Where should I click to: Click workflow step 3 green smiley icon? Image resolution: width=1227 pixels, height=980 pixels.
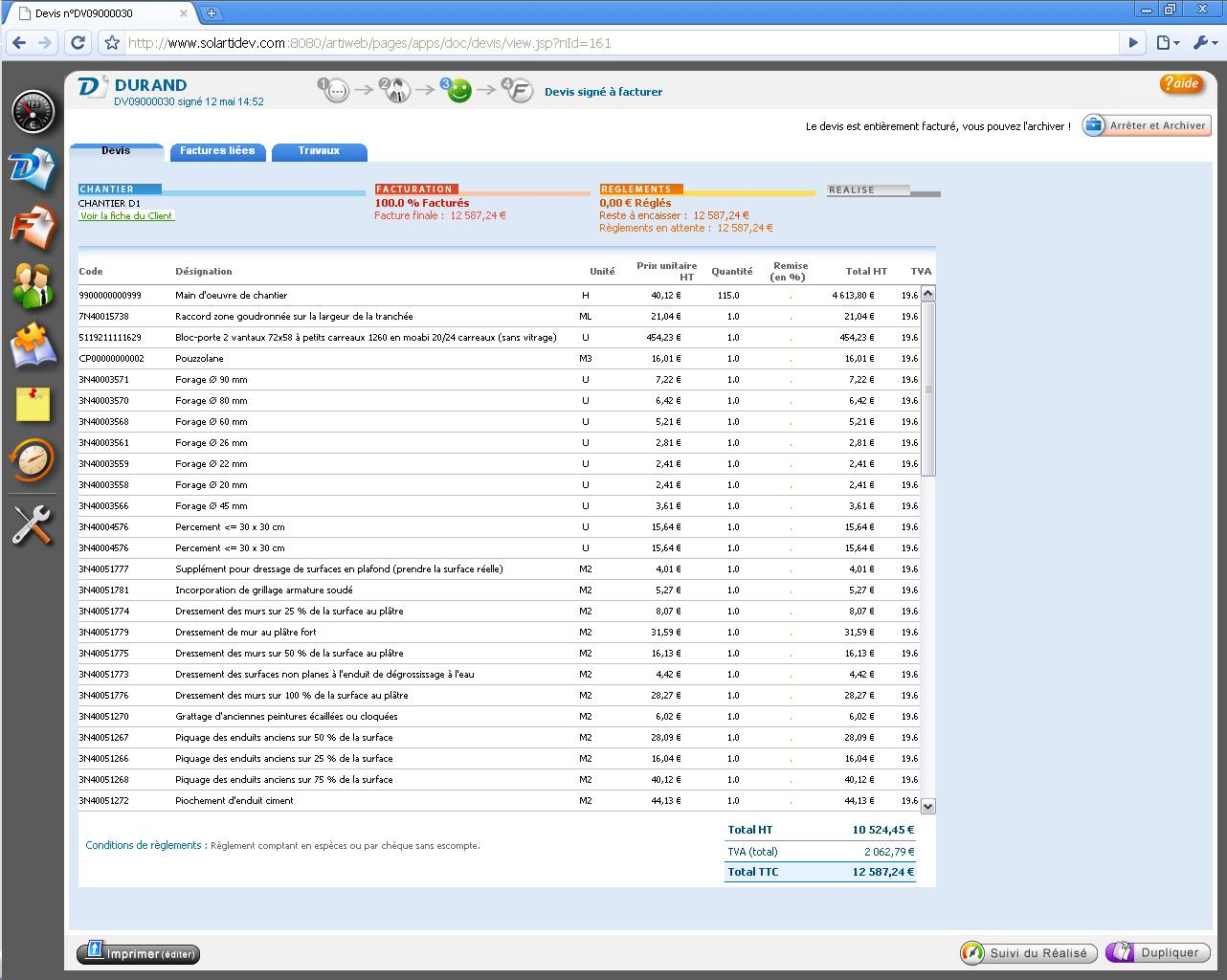click(x=457, y=90)
